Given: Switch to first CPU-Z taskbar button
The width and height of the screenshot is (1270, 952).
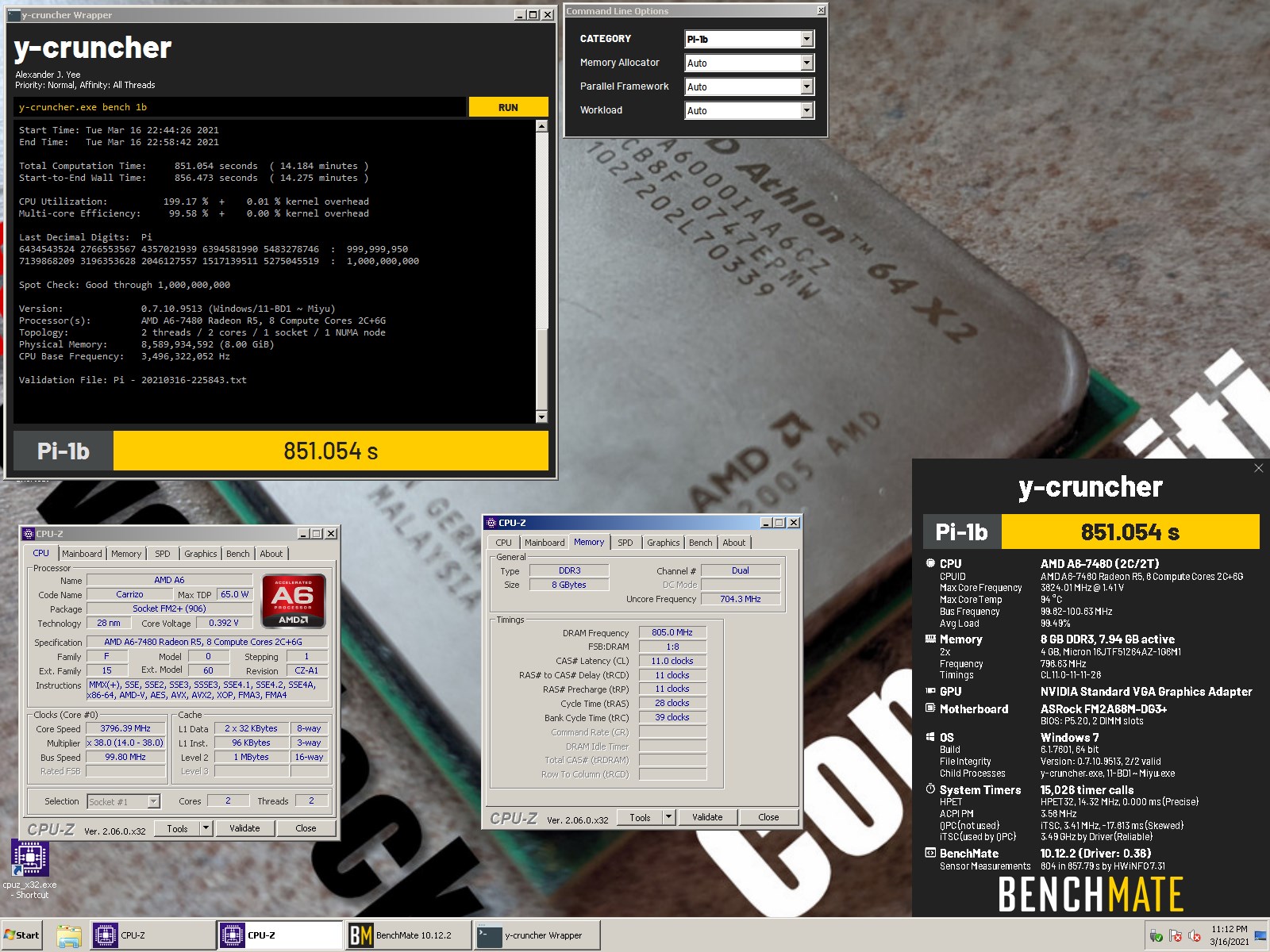Looking at the screenshot, I should click(x=152, y=935).
